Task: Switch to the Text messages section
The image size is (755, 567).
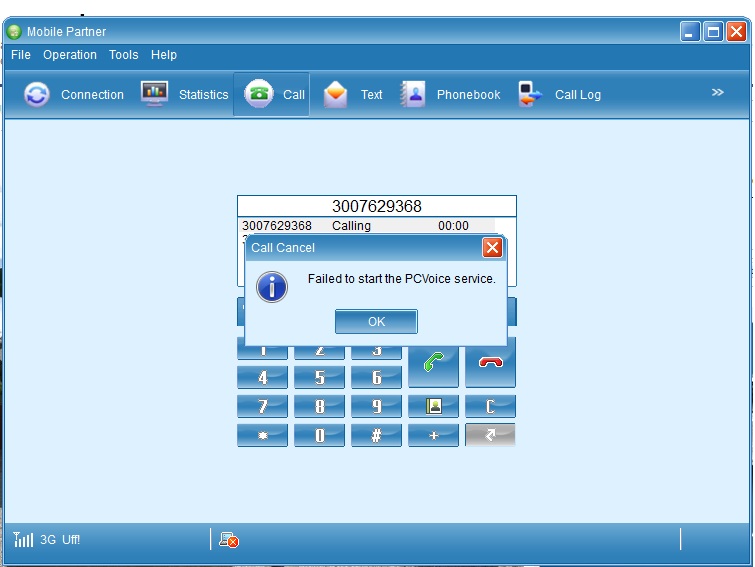Action: tap(353, 95)
